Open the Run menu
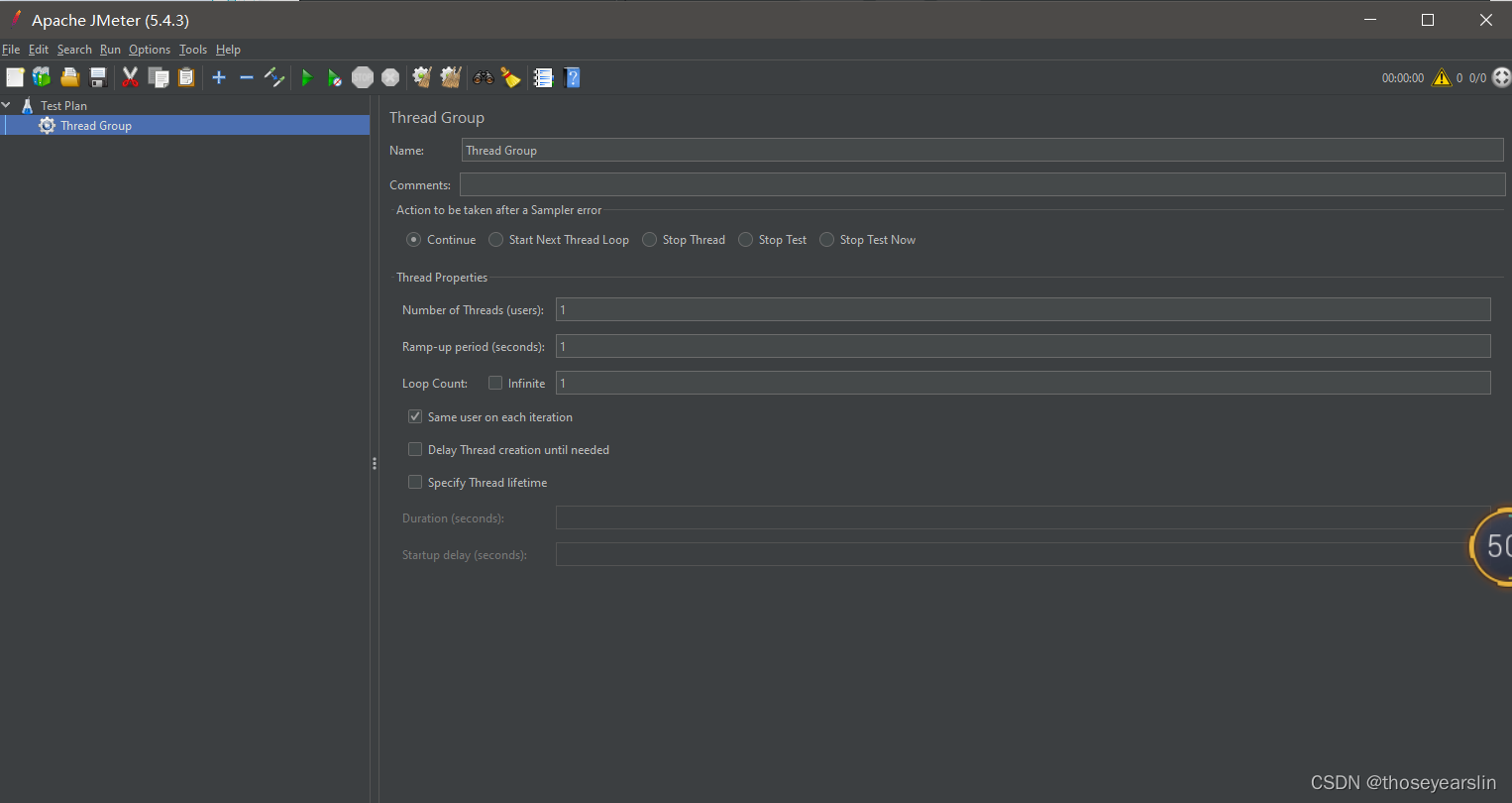The image size is (1512, 803). pyautogui.click(x=110, y=50)
